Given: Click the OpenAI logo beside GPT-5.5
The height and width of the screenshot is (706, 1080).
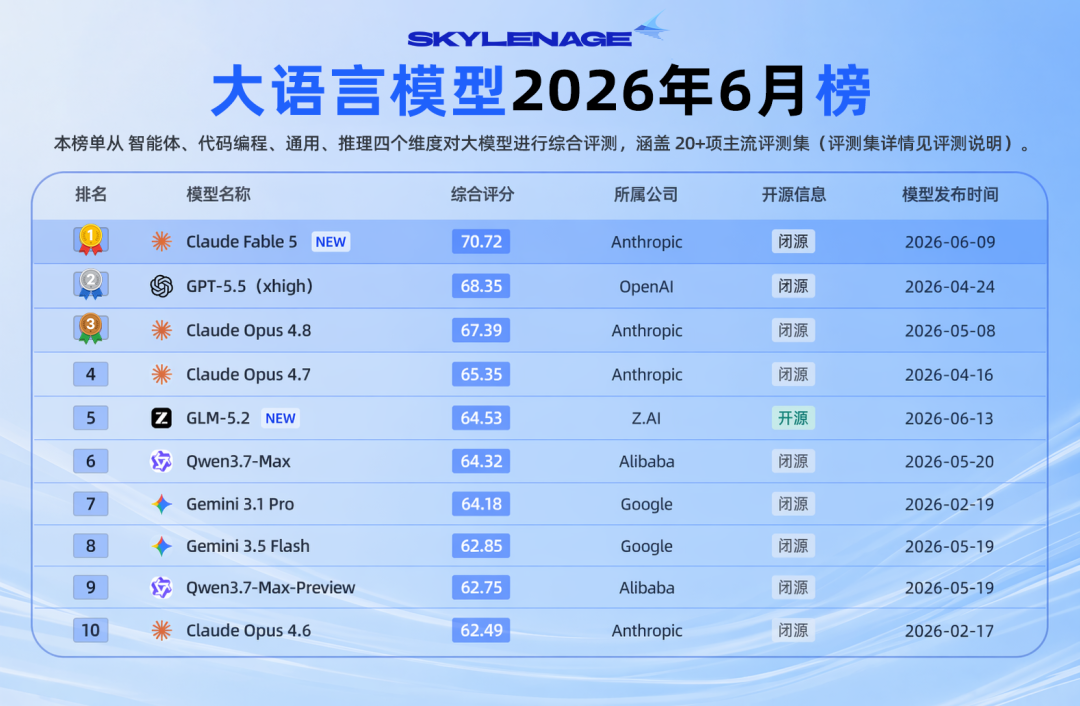Looking at the screenshot, I should pos(161,286).
